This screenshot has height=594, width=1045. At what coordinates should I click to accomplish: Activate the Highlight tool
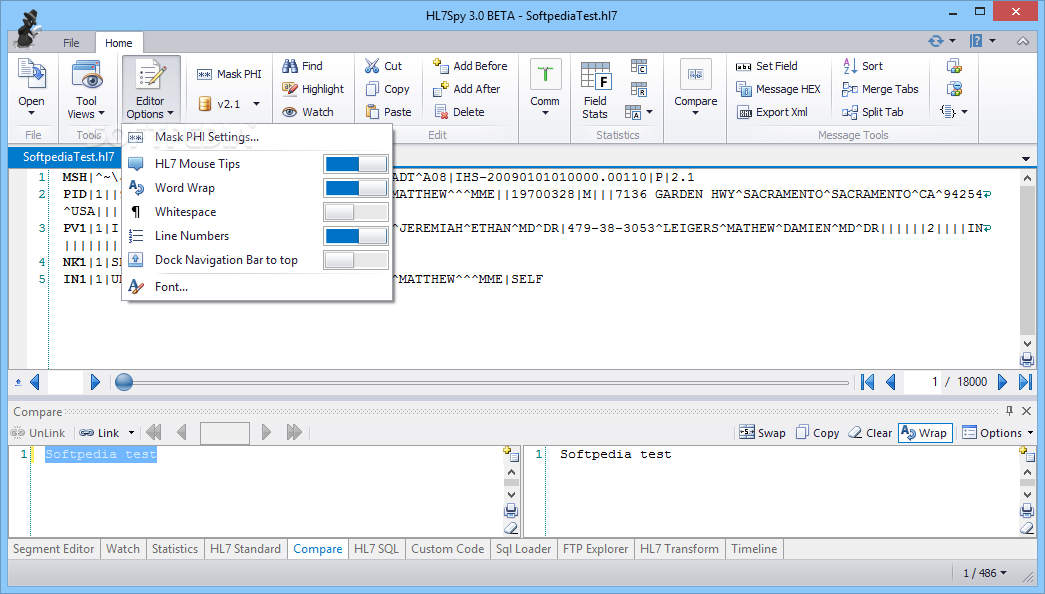pos(313,89)
